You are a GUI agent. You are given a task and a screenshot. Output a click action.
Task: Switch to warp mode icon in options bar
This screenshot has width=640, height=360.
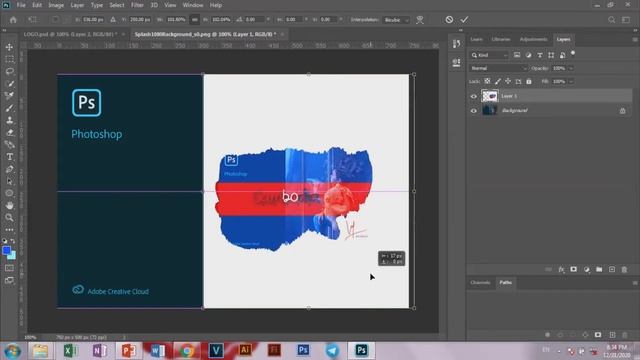click(420, 20)
